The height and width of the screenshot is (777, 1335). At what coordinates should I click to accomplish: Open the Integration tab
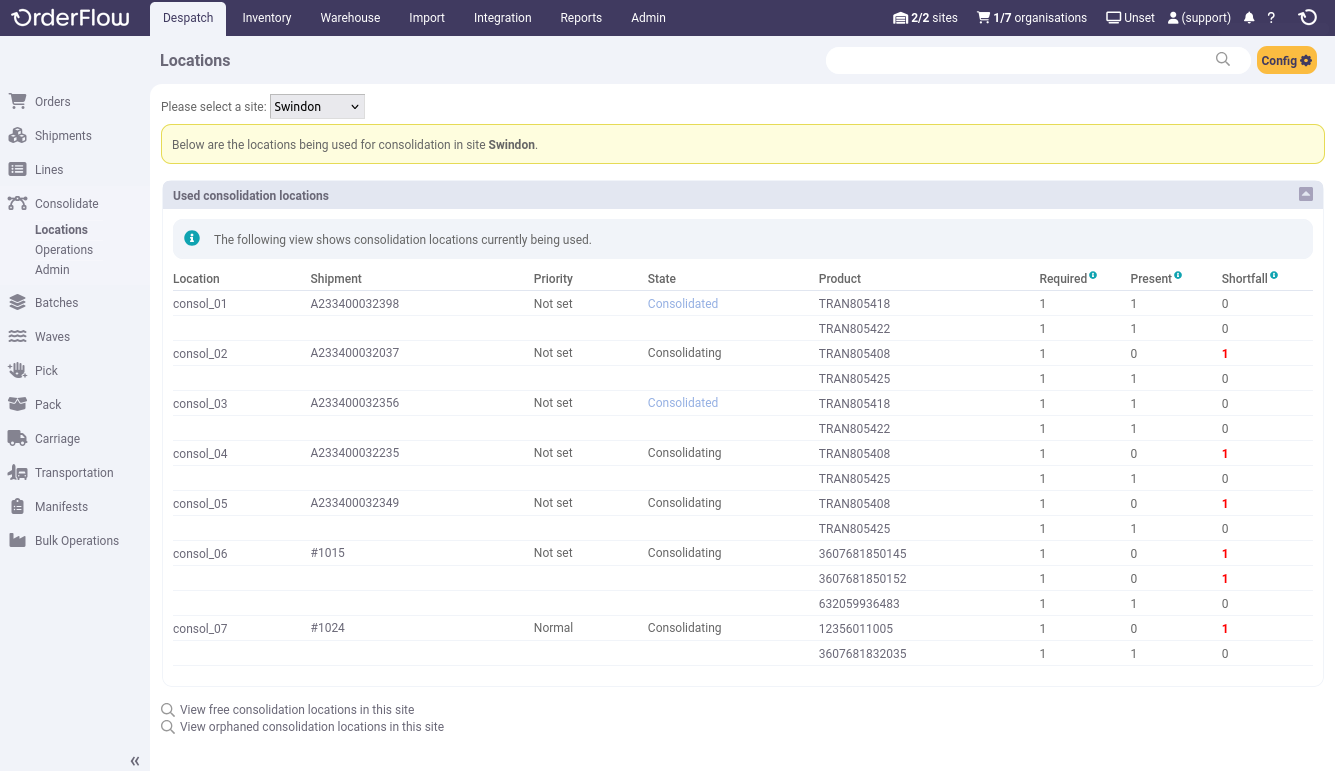503,18
